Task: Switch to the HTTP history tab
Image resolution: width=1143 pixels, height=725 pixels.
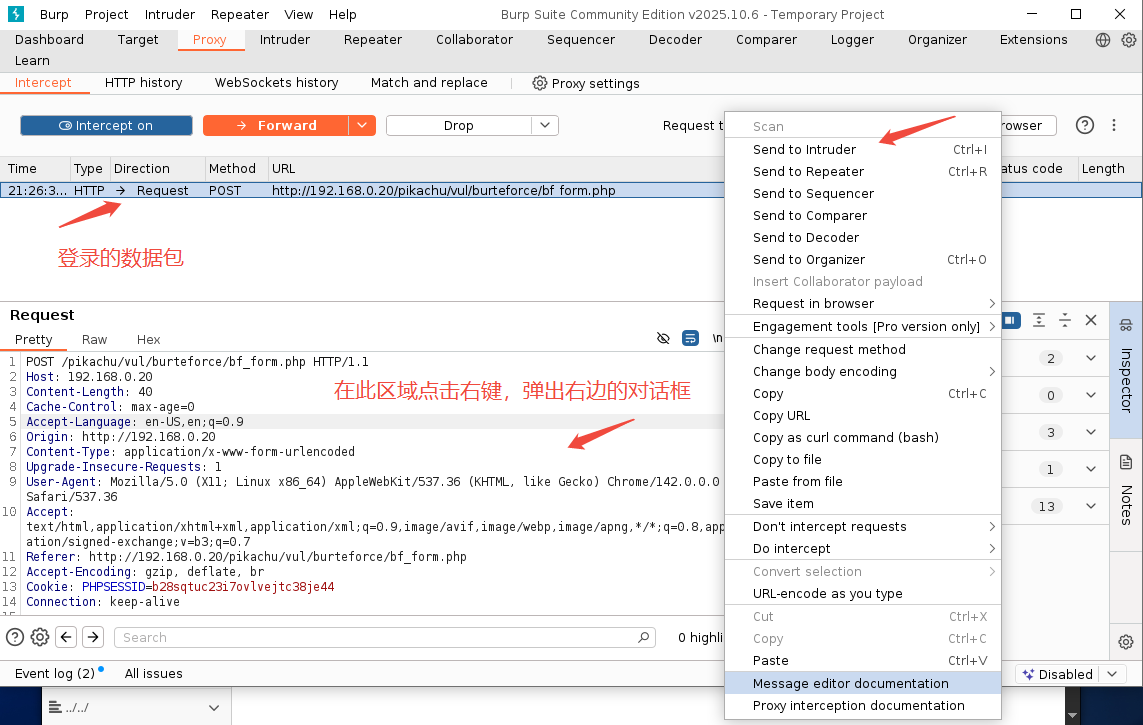Action: pos(144,83)
